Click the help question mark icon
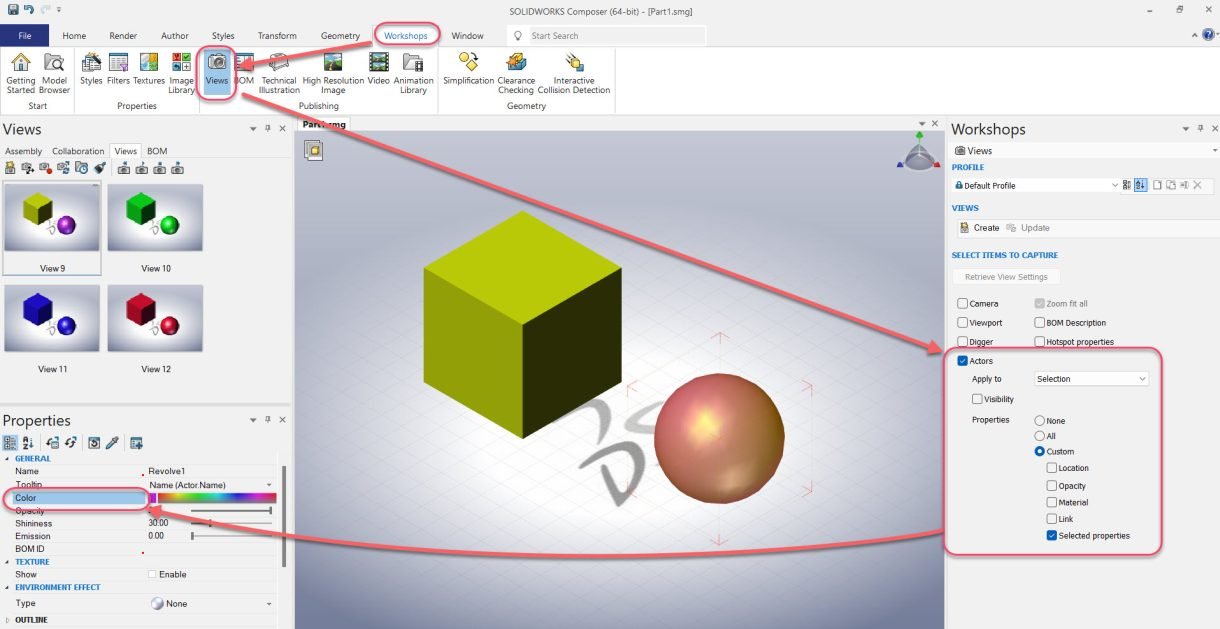 coord(1208,35)
